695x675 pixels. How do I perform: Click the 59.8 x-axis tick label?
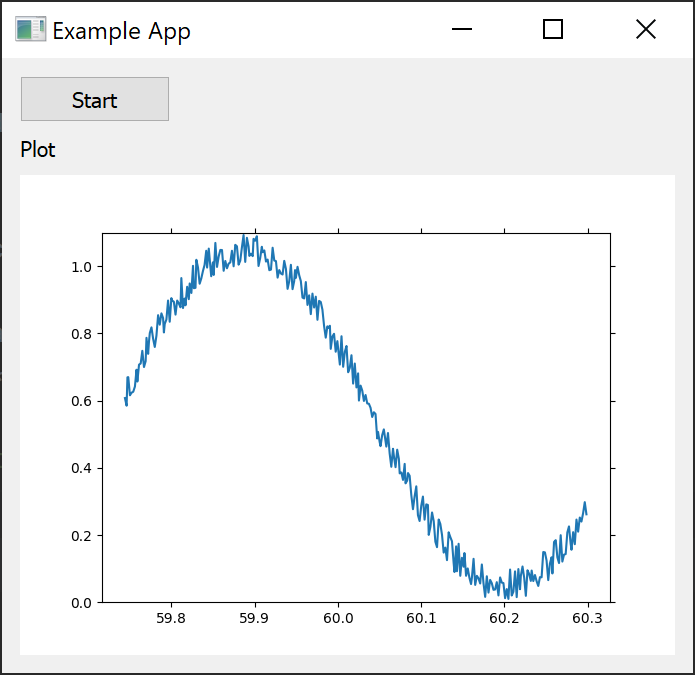click(x=171, y=618)
